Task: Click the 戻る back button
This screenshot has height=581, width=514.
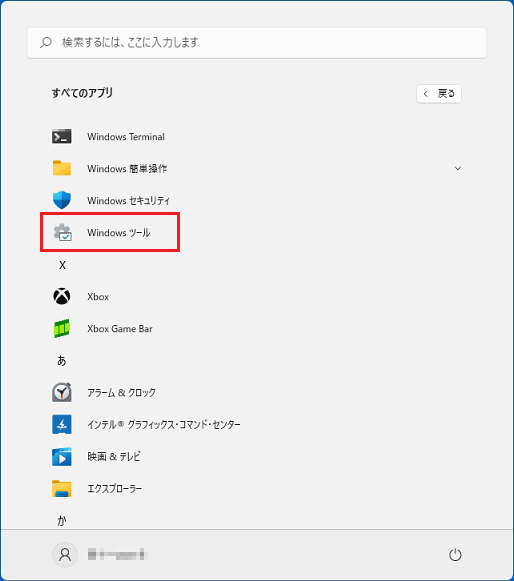Action: (439, 94)
